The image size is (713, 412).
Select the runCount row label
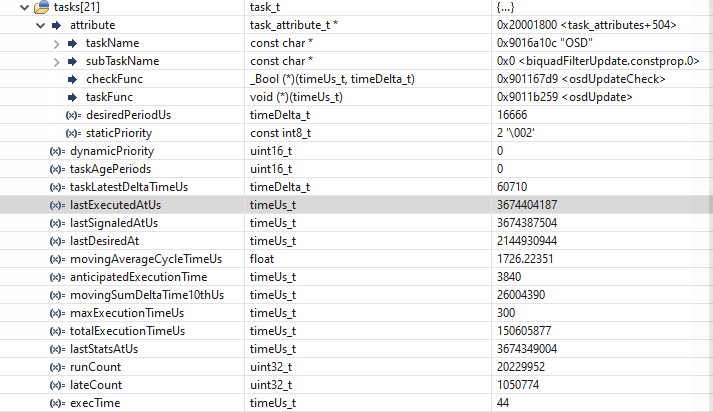[95, 367]
